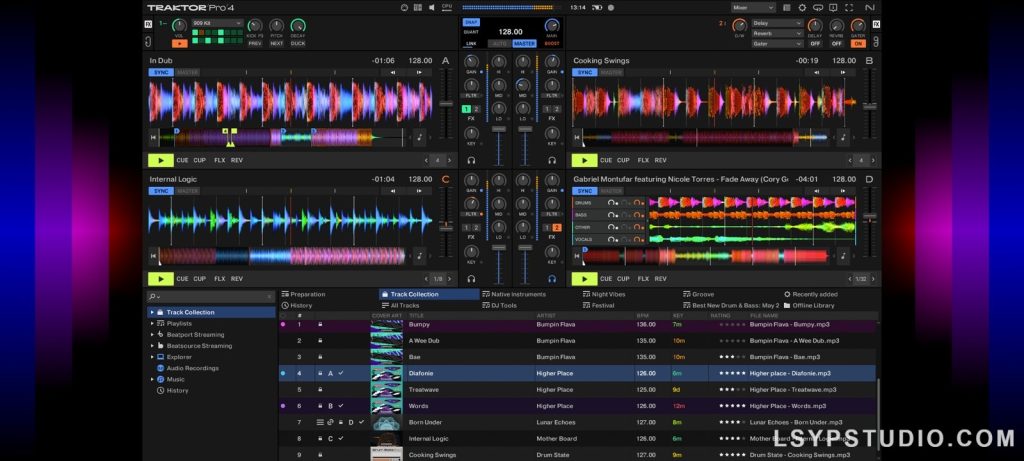Toggle AUTO button in master clock panel
Screen dimensions: 1024x461
tap(500, 44)
